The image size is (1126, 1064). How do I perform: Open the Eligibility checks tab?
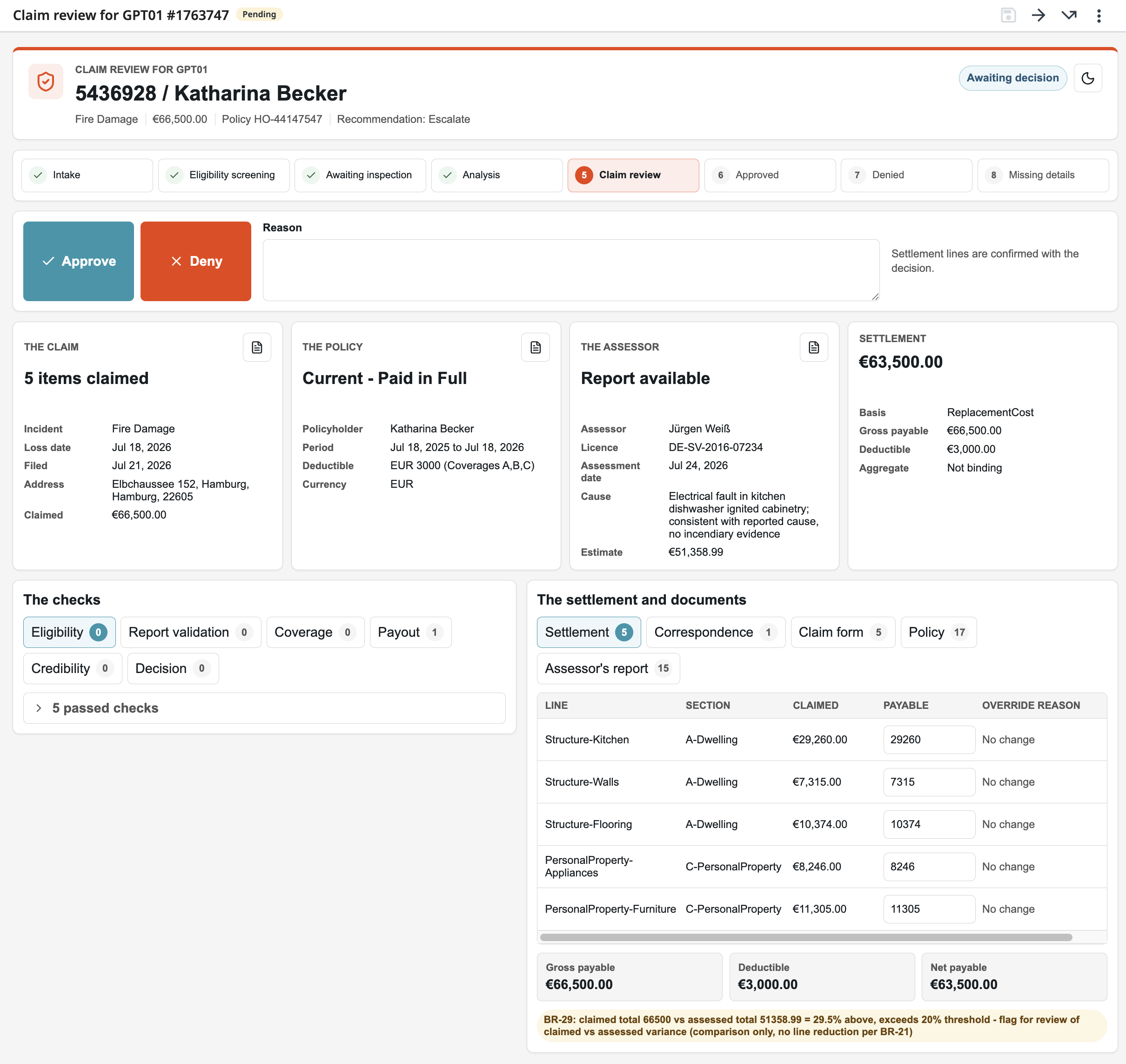(x=69, y=632)
